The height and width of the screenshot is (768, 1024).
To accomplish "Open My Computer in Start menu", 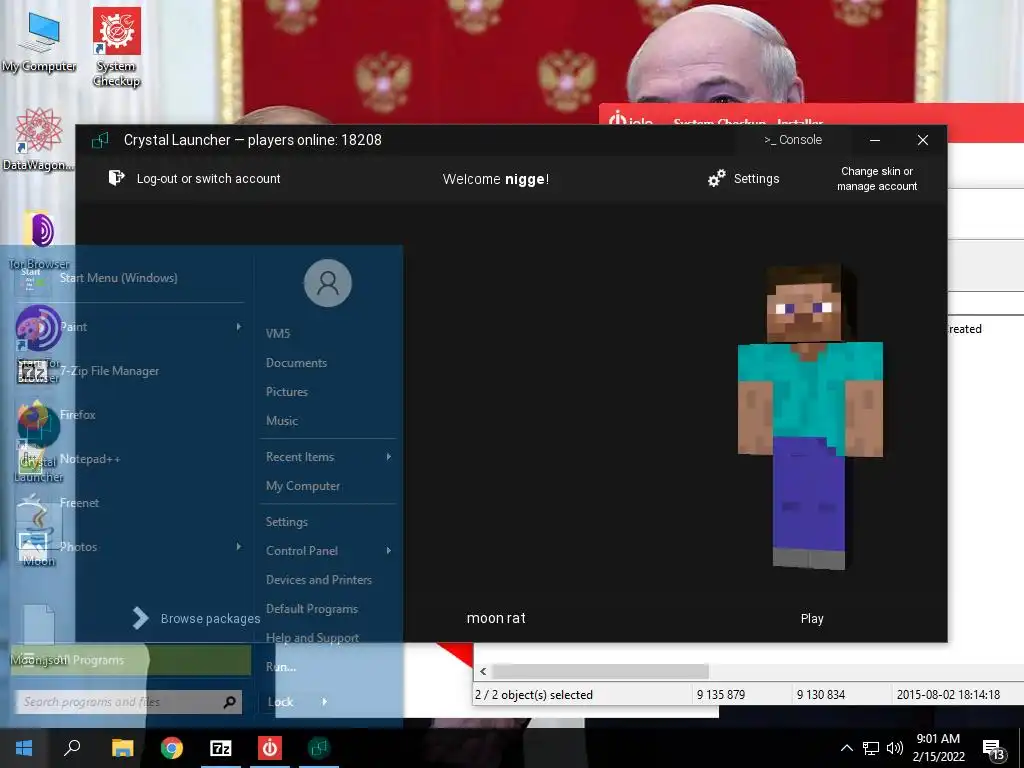I will click(302, 485).
